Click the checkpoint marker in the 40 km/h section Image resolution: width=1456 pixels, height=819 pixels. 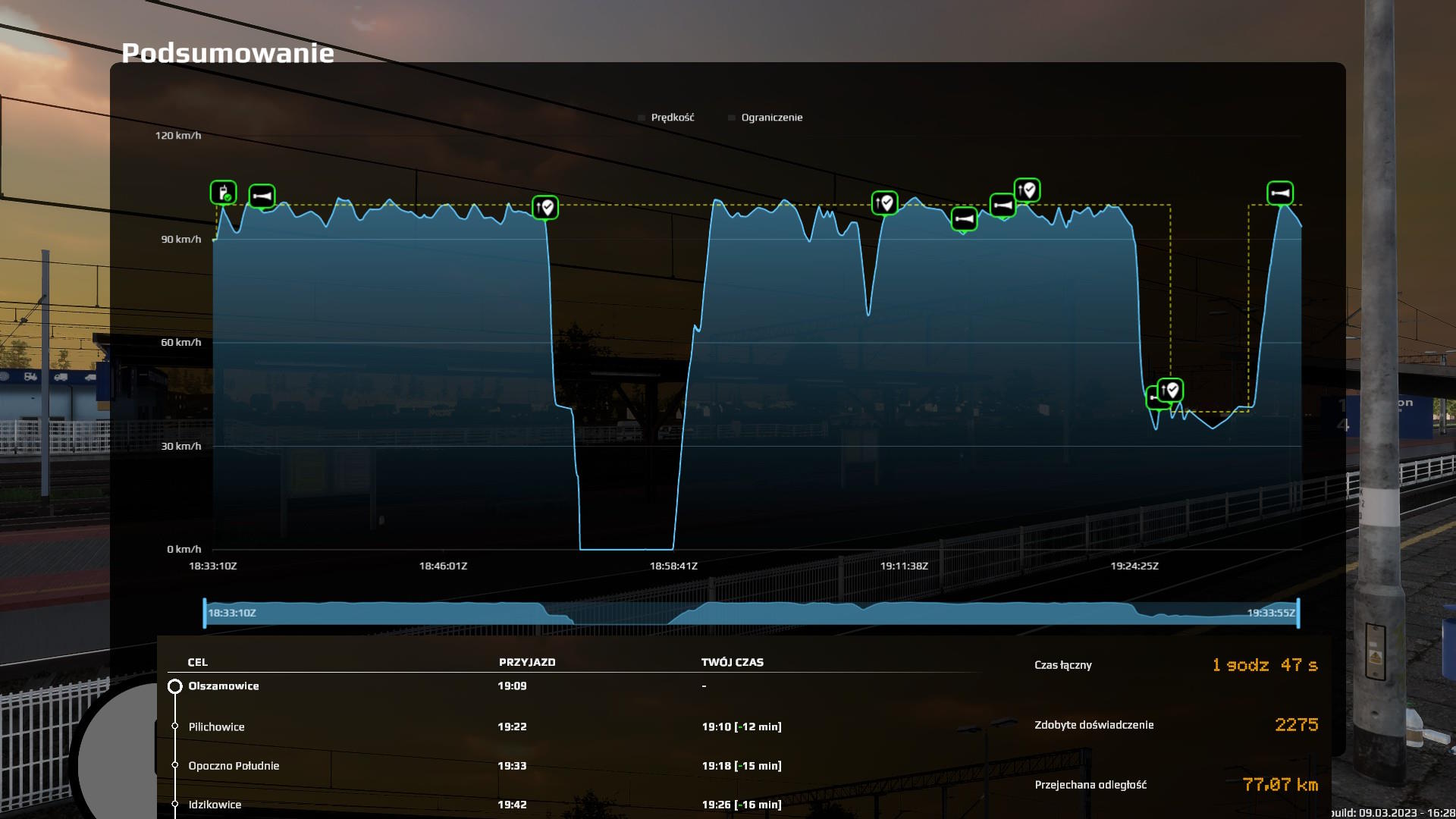pyautogui.click(x=1171, y=391)
